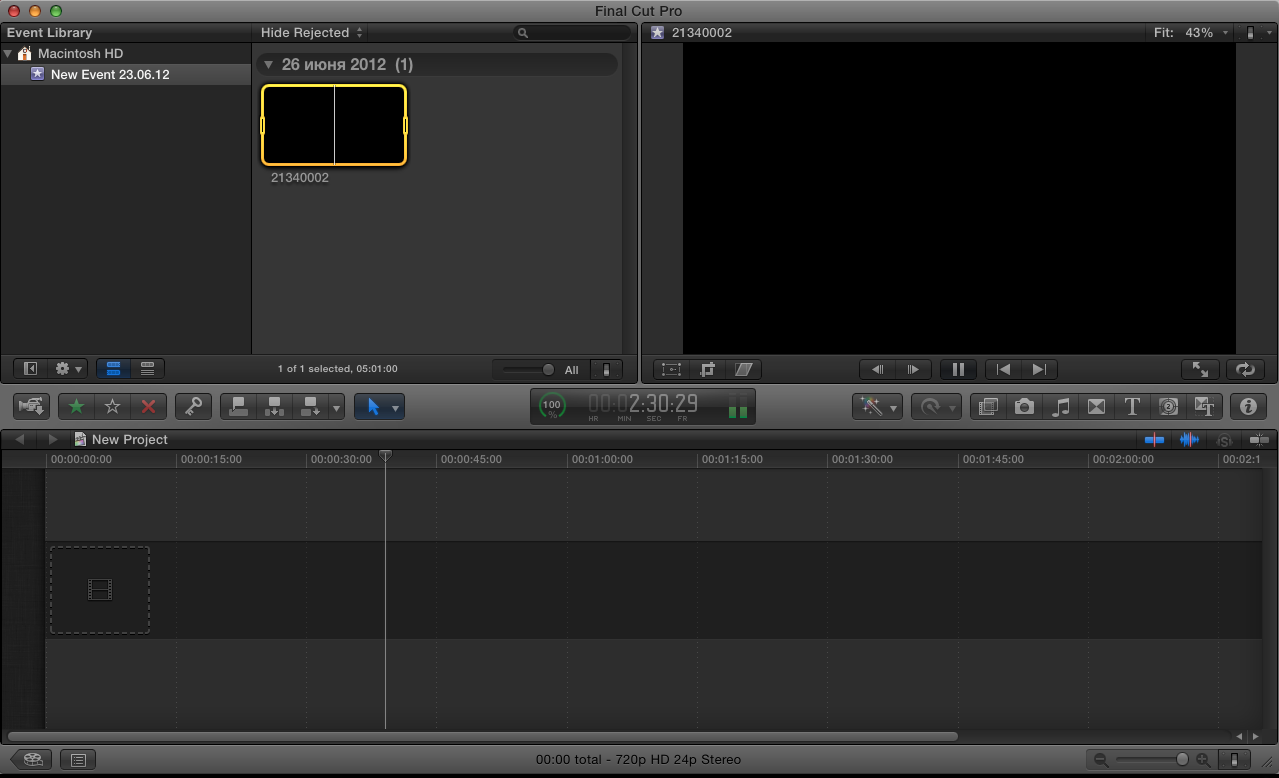
Task: Toggle audio skimming waveform button
Action: click(x=1189, y=439)
